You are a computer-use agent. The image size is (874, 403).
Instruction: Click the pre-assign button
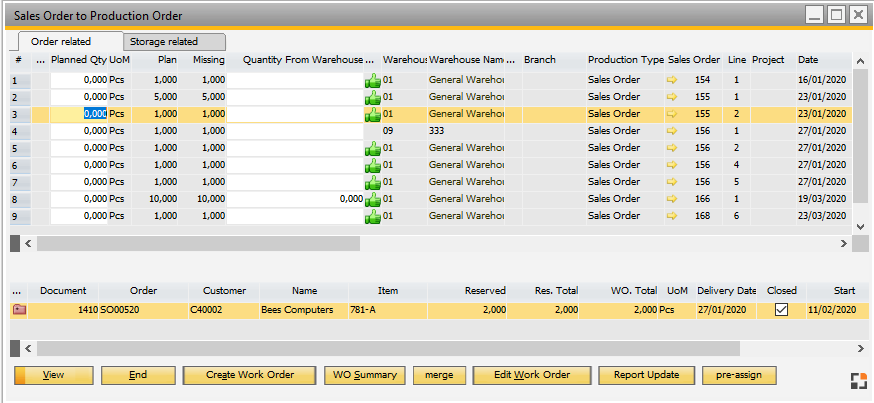[x=739, y=375]
